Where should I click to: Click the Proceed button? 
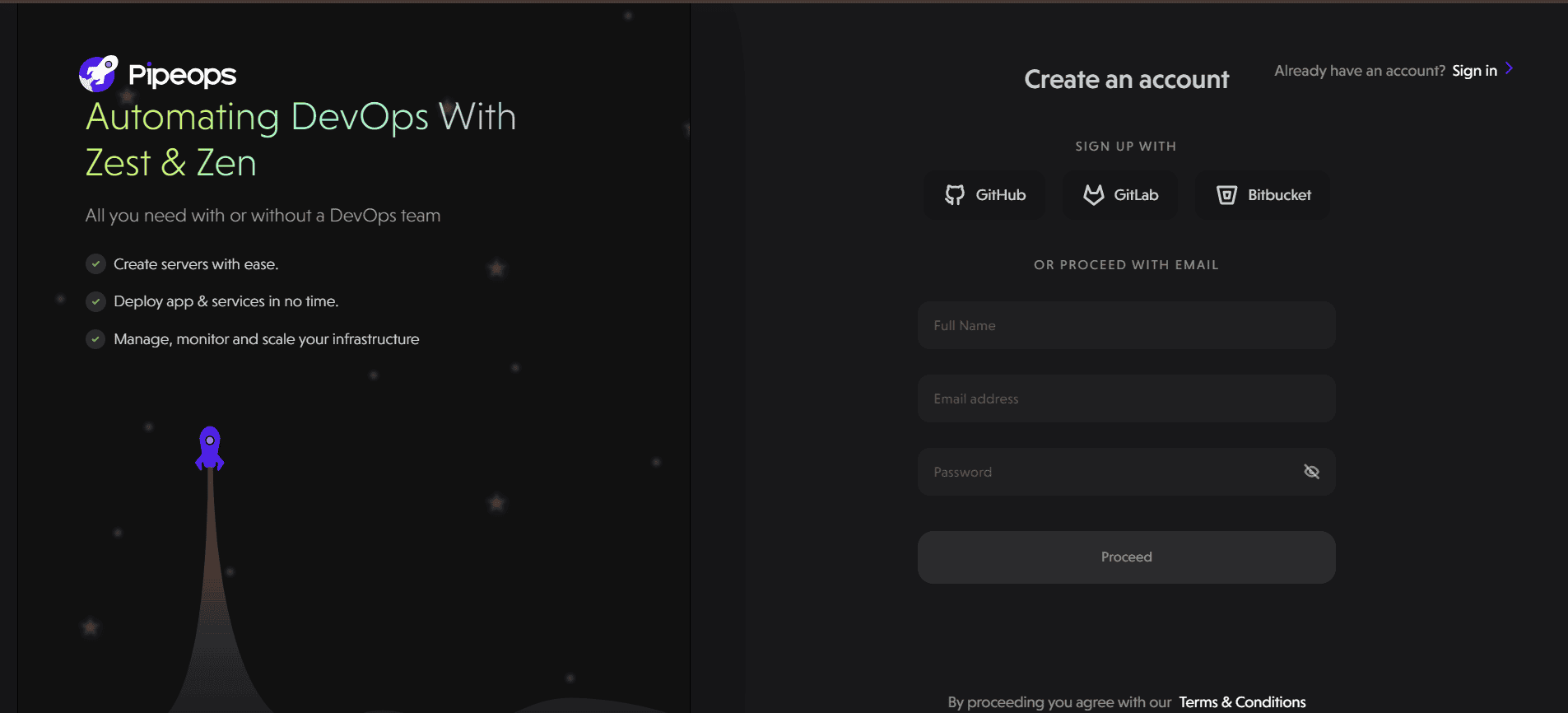click(x=1126, y=557)
